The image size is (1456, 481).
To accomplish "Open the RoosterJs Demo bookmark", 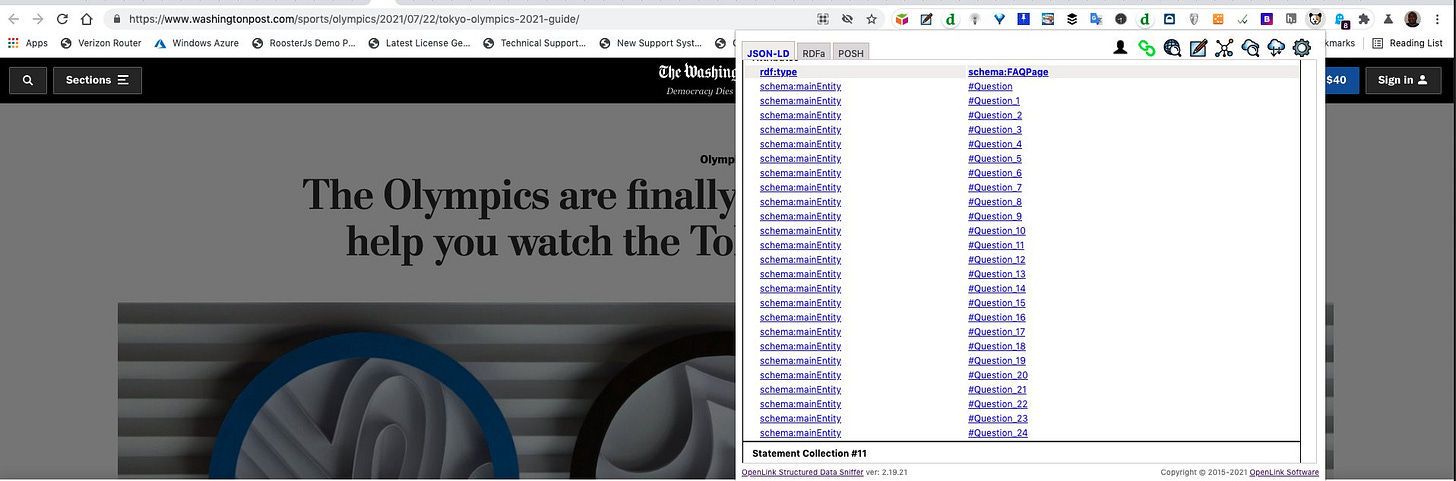I will [304, 43].
